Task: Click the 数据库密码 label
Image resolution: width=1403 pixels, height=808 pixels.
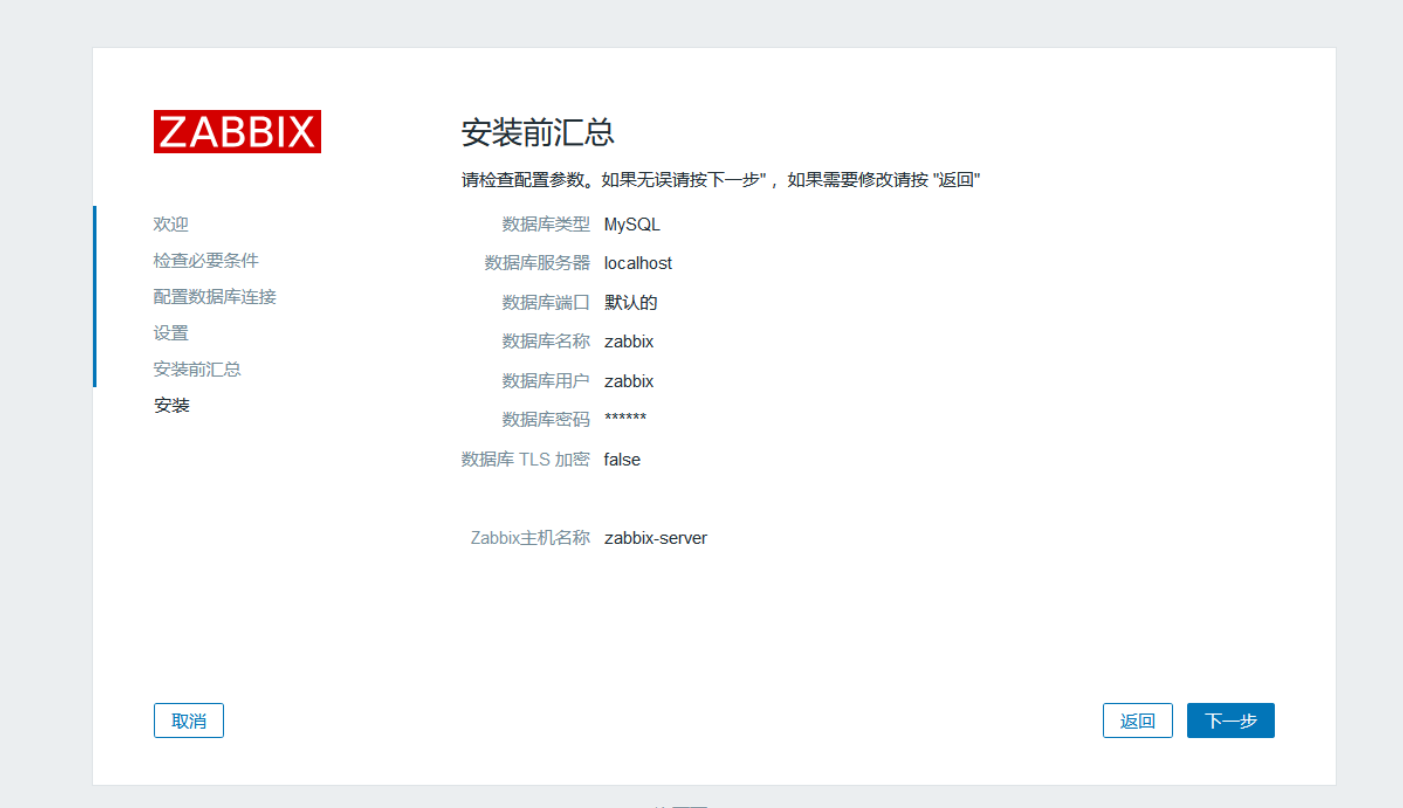Action: pyautogui.click(x=546, y=419)
